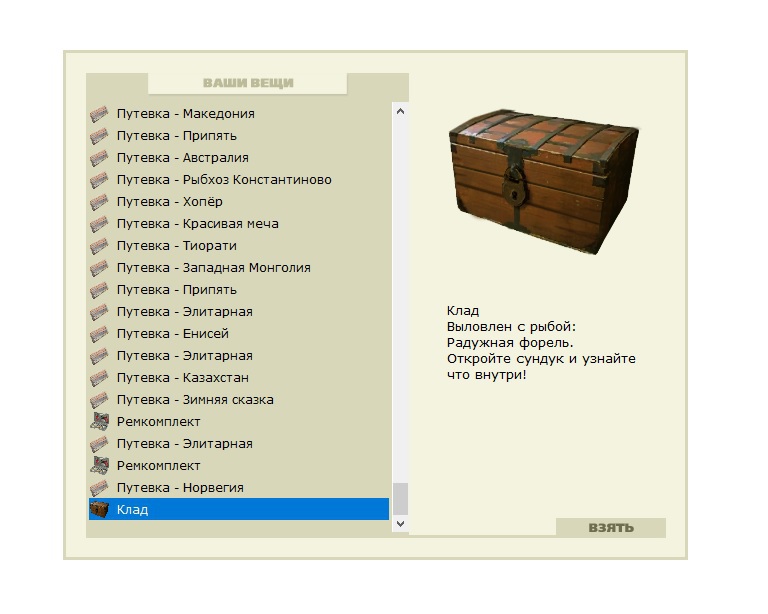Screen dimensions: 768x614
Task: Select the Путевка - Зимняя сказка item
Action: coord(239,400)
